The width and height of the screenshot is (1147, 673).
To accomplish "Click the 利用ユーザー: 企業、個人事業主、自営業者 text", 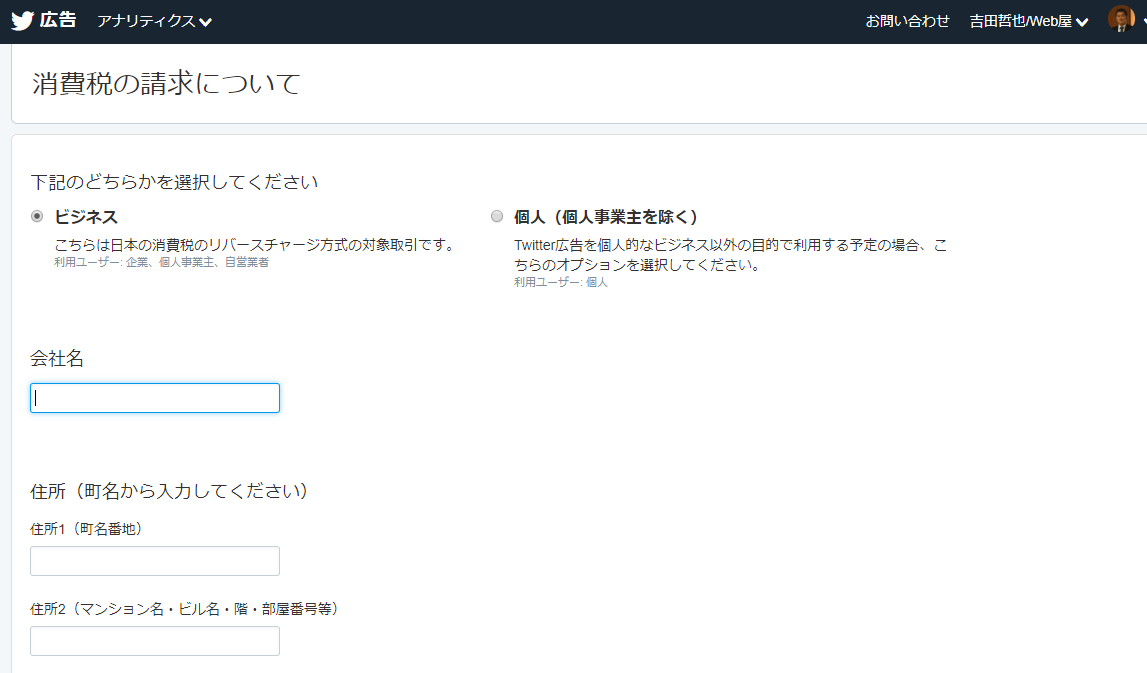I will pyautogui.click(x=161, y=262).
